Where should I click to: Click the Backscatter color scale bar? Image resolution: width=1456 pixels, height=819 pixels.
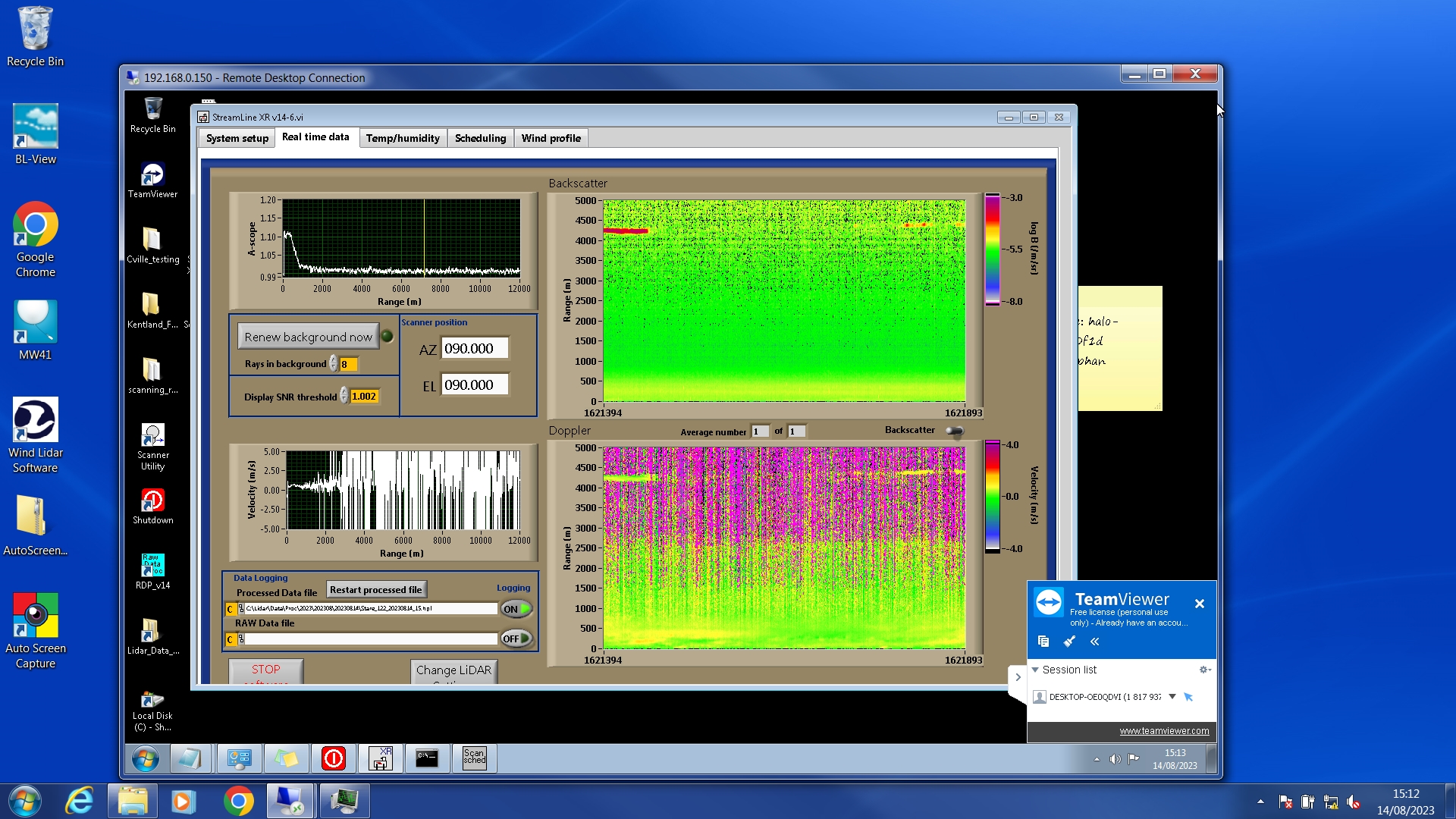point(992,249)
